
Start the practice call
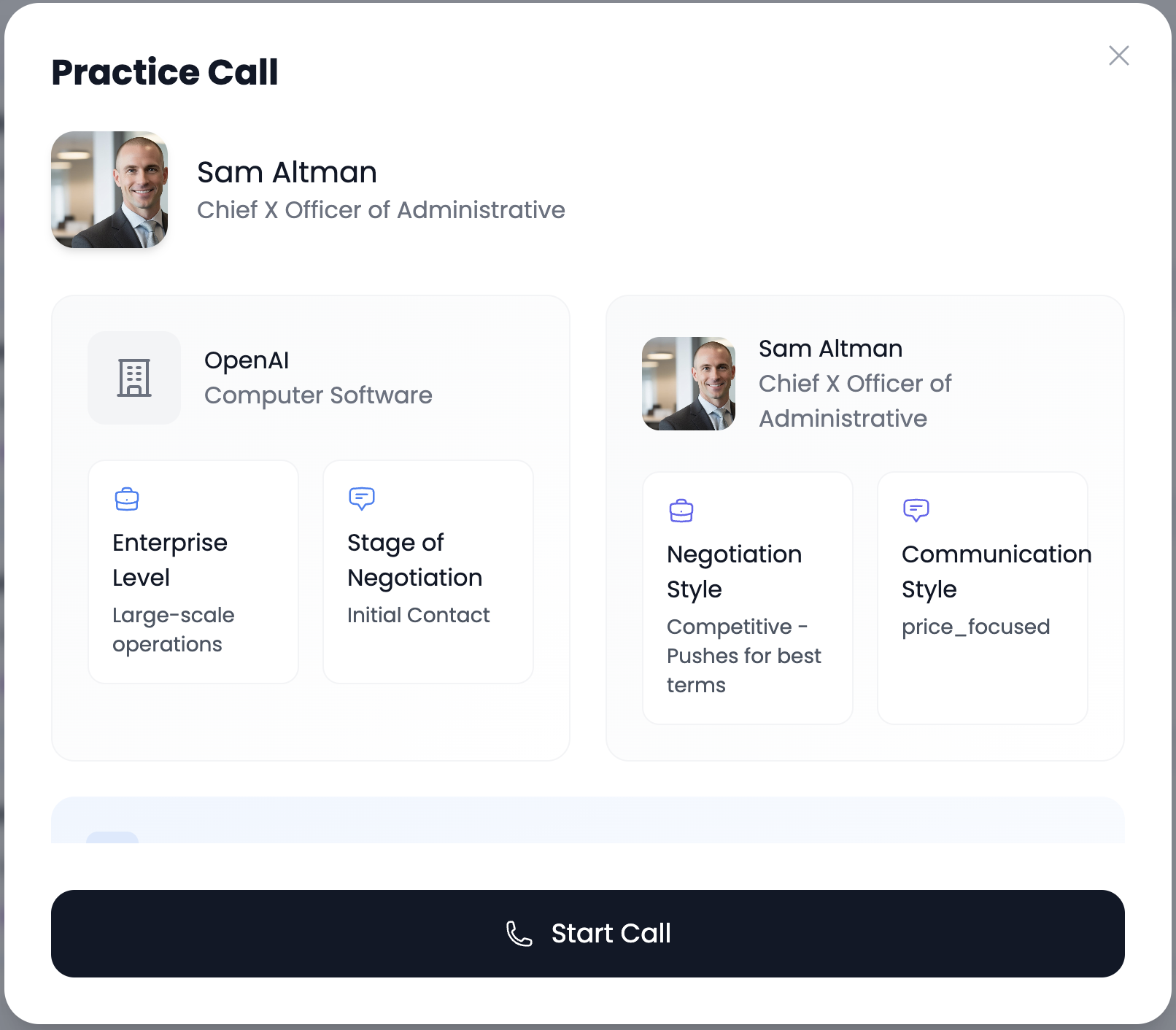coord(588,934)
